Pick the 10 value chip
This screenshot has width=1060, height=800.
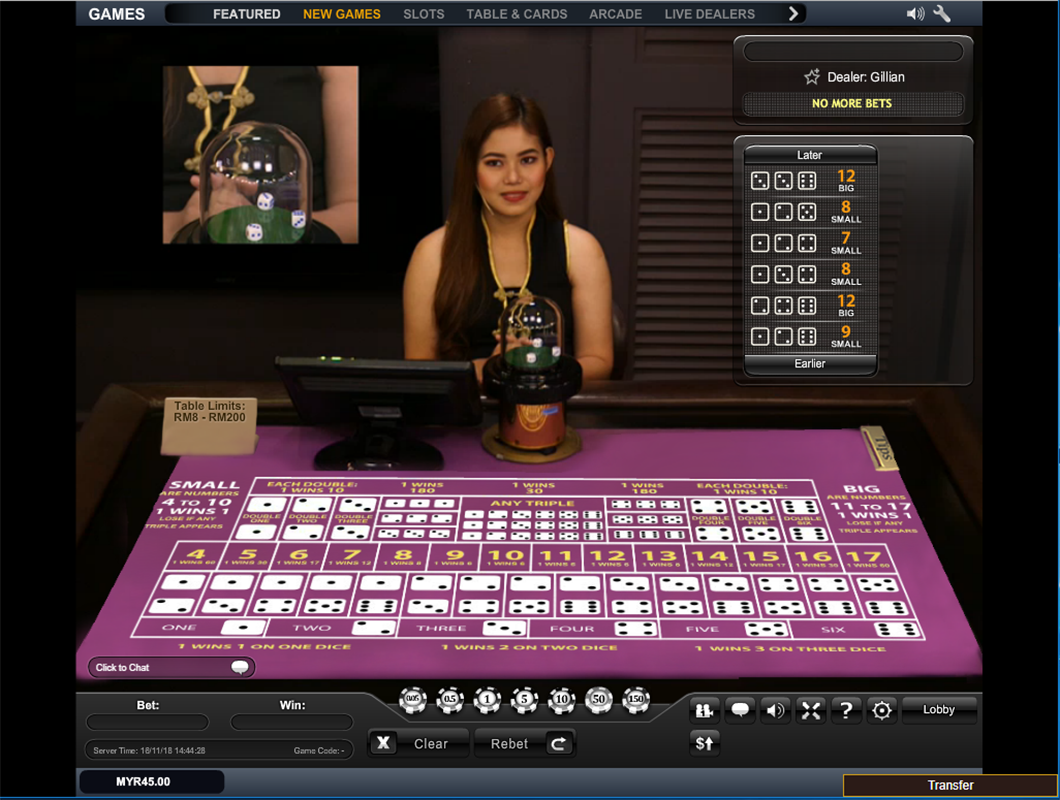[561, 701]
